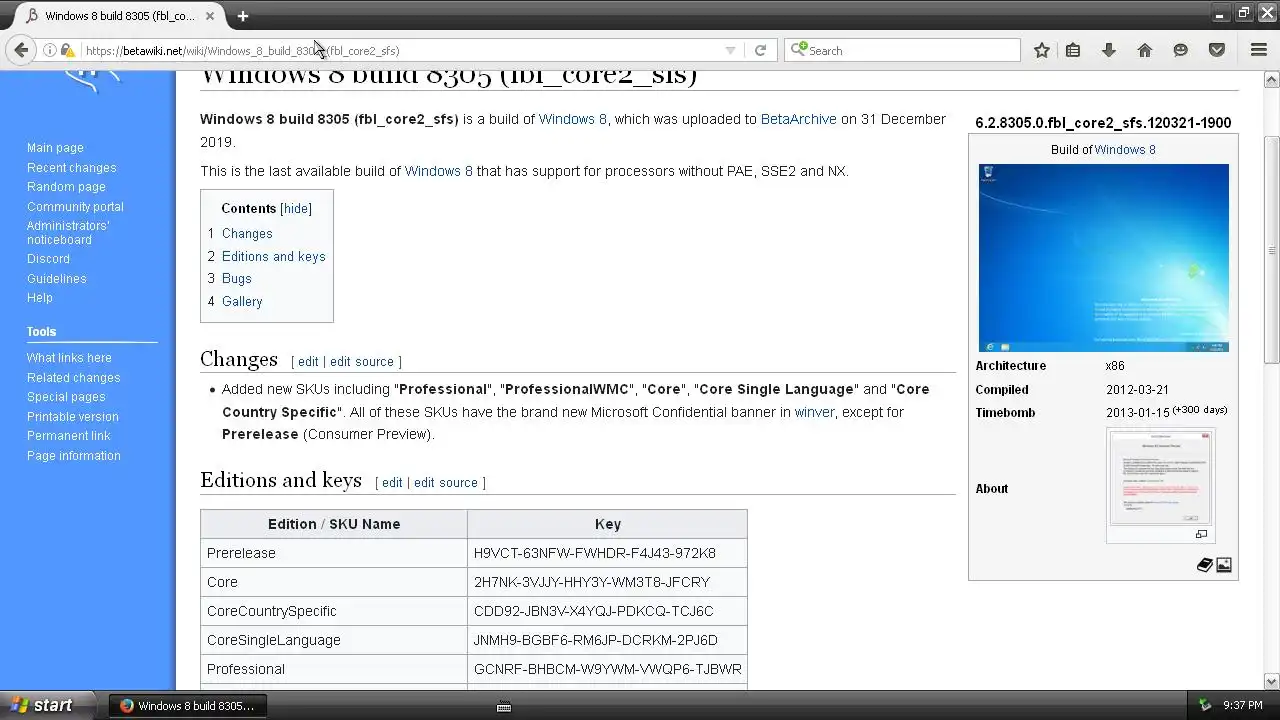Image resolution: width=1280 pixels, height=720 pixels.
Task: Click the page vertical scrollbar
Action: tap(1272, 250)
